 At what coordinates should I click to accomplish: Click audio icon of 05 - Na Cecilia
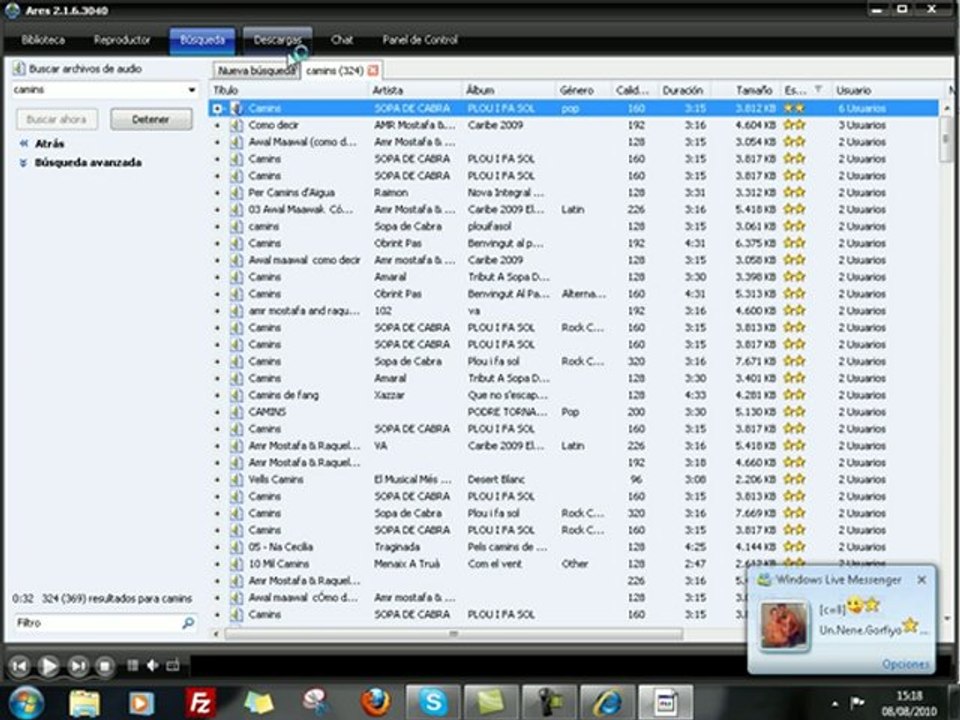point(237,547)
